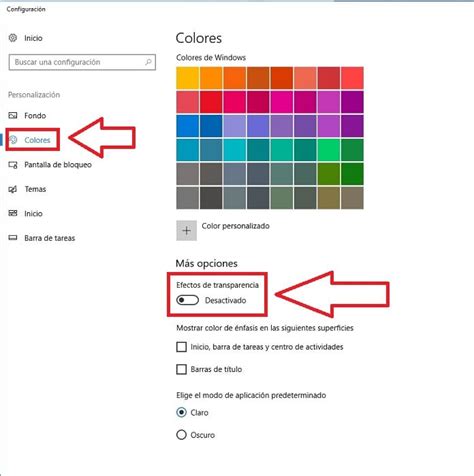Viewport: 474px width, 476px height.
Task: Click the Colores palette icon
Action: [x=13, y=140]
